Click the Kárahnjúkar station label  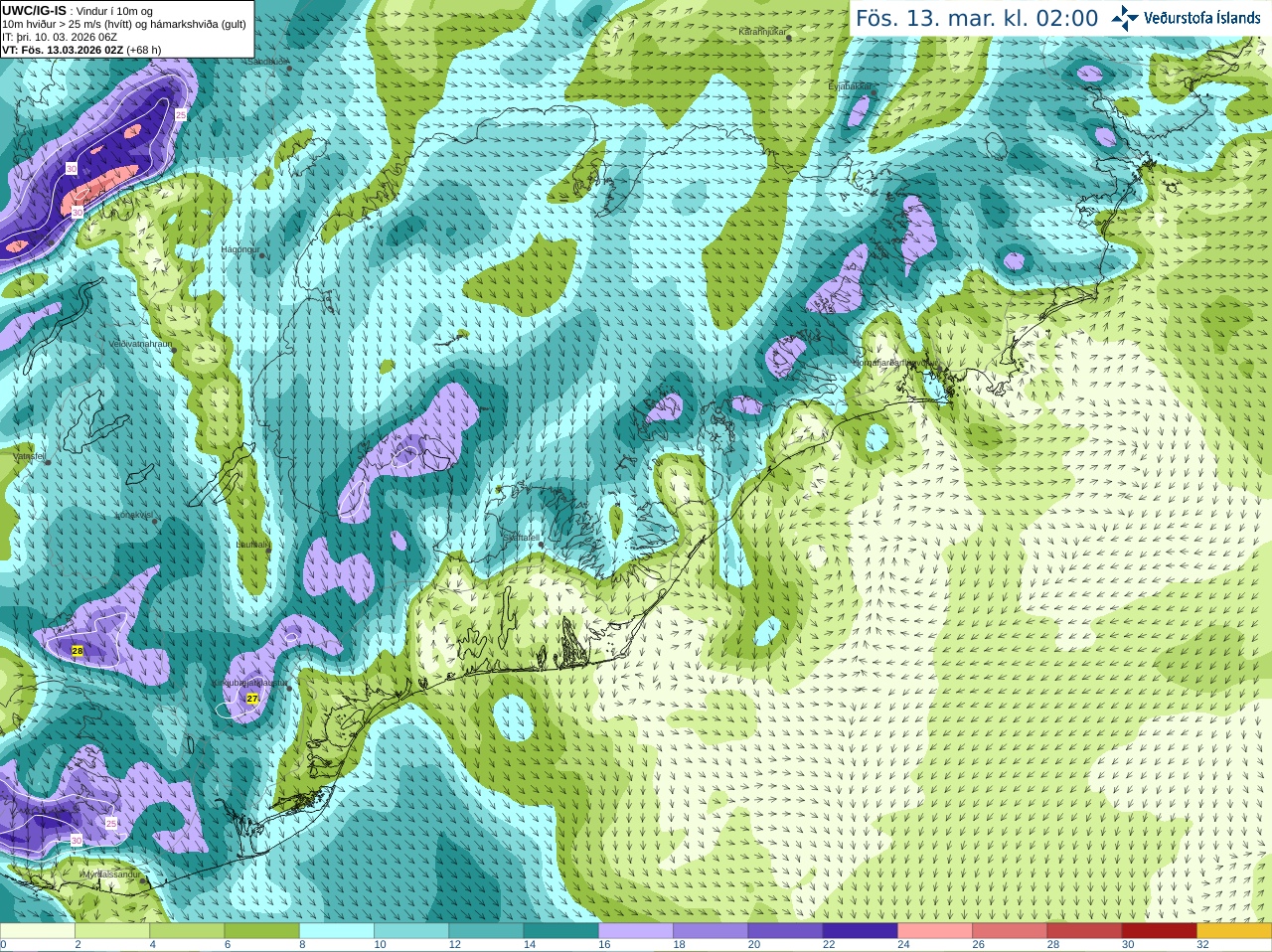click(x=762, y=32)
